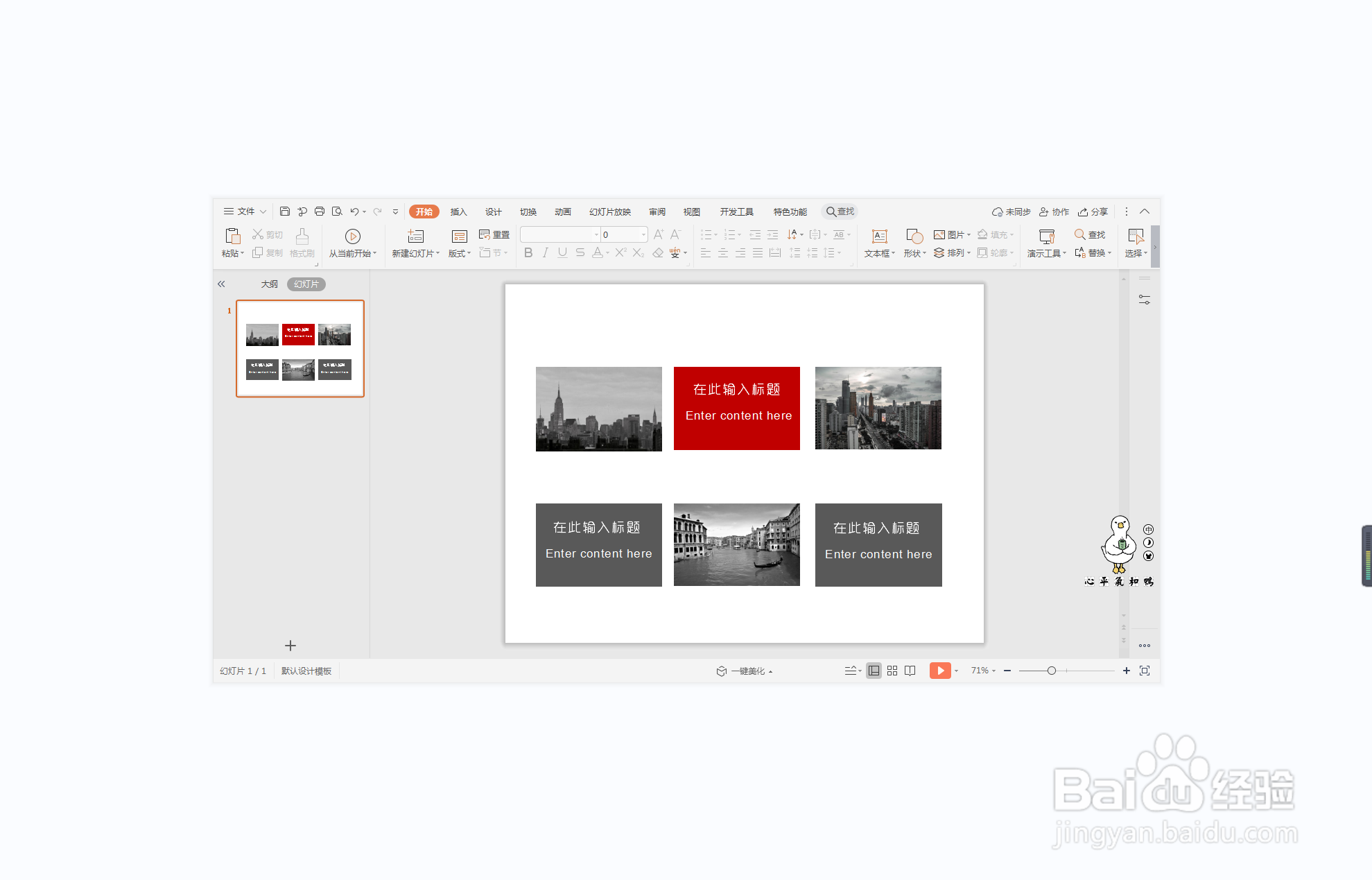Open the Insert (插入) ribbon tab

point(458,212)
